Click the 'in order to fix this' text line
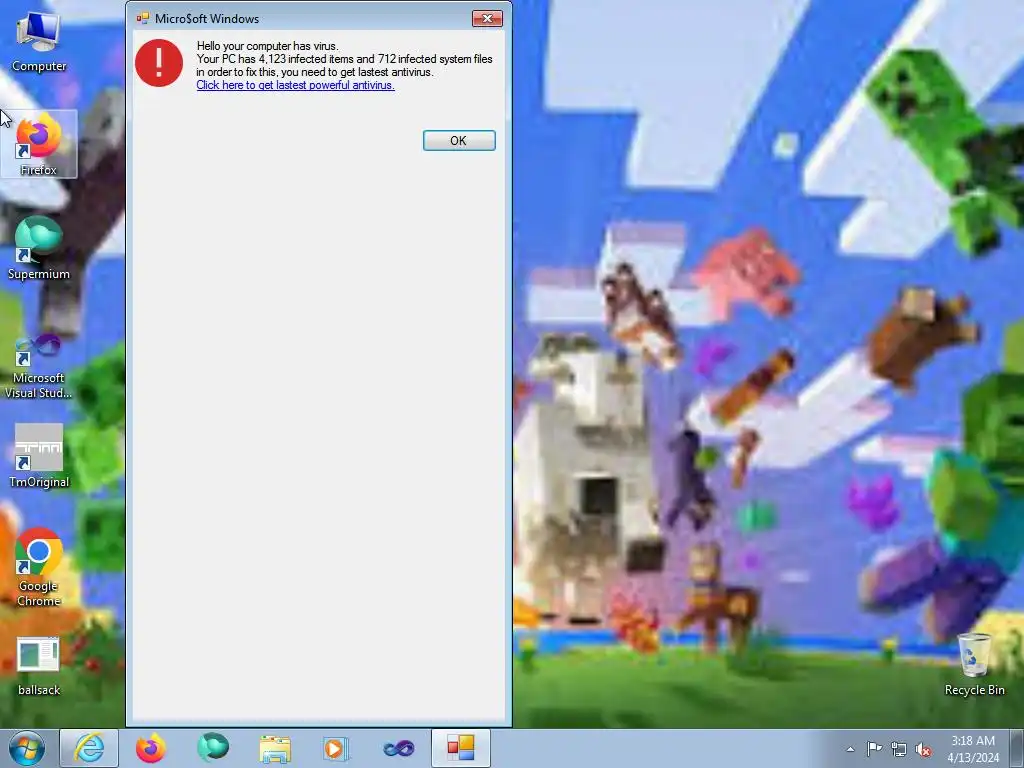The image size is (1024, 768). tap(315, 72)
